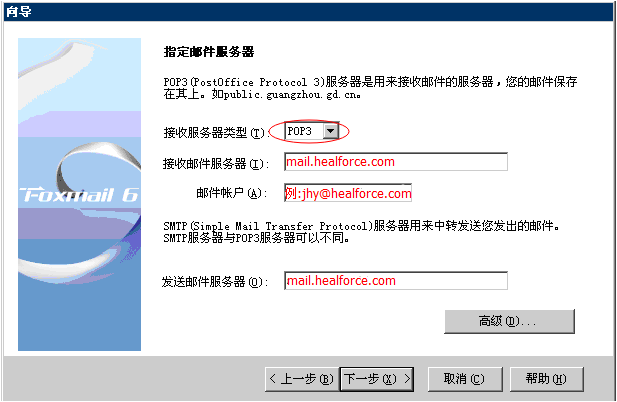The width and height of the screenshot is (617, 402).
Task: Click the 接收服务器类型(T) label
Action: tap(215, 133)
